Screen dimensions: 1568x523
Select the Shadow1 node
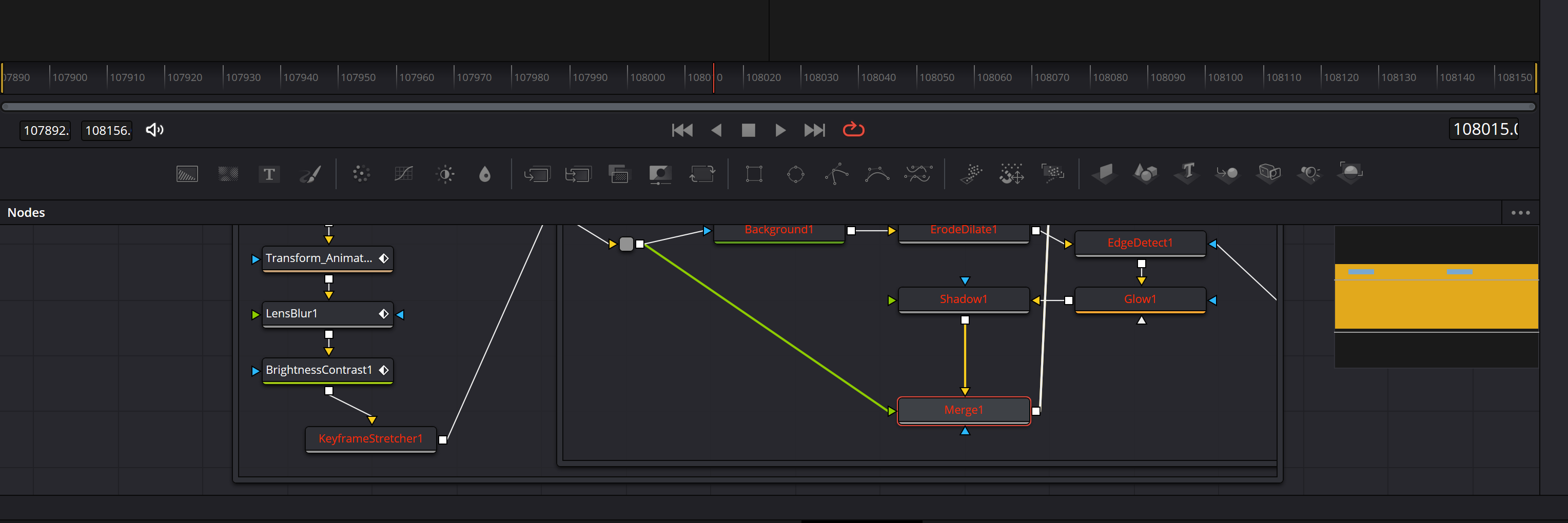point(964,299)
